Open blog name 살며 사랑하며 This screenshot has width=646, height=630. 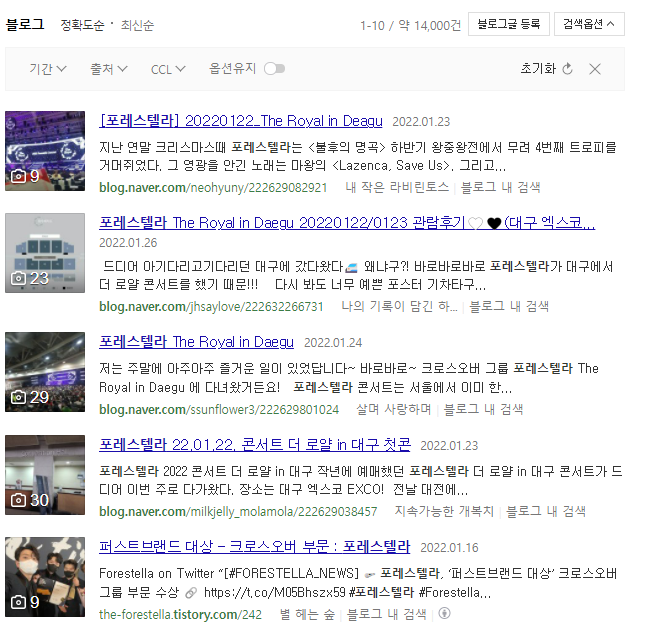point(393,410)
